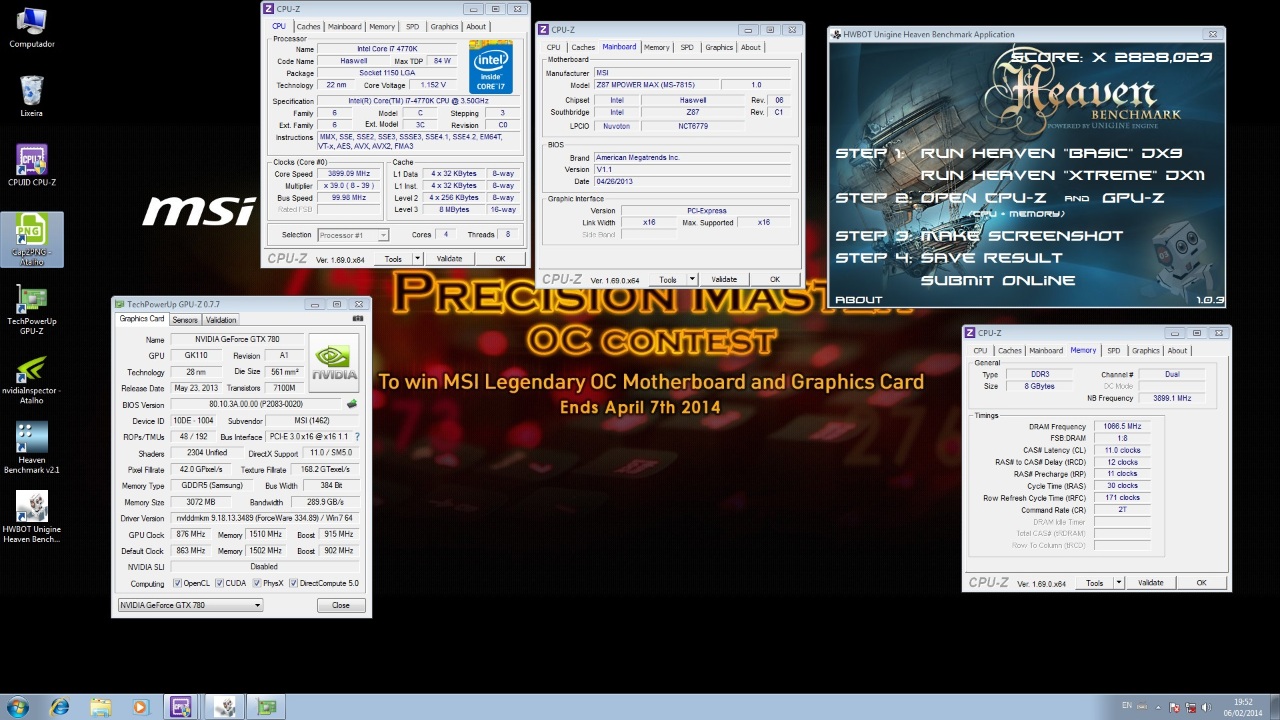Click RUN HEAVEN "XTREME" DX11
The height and width of the screenshot is (720, 1280).
[1063, 176]
